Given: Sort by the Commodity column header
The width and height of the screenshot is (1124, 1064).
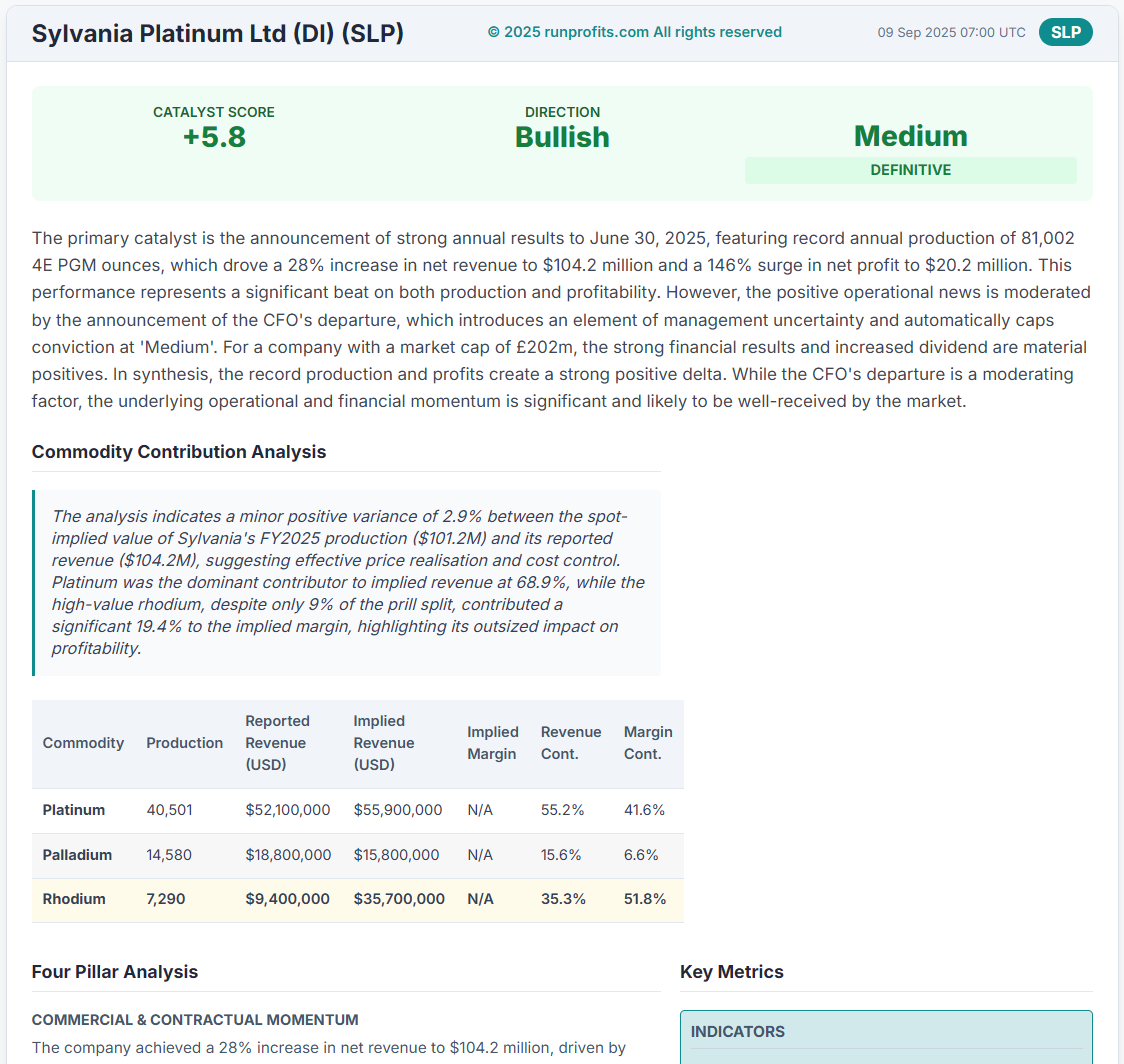Looking at the screenshot, I should tap(83, 743).
